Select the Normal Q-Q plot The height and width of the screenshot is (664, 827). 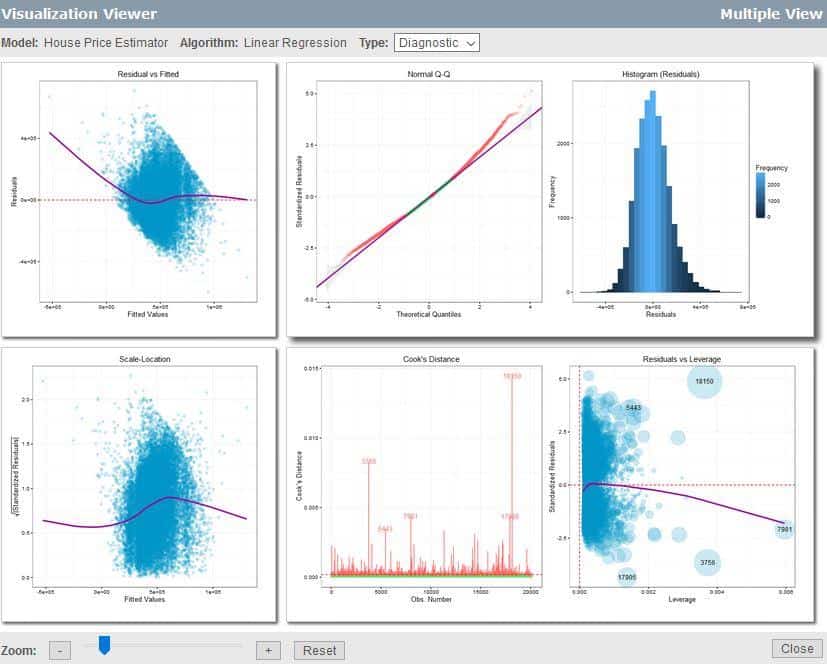coord(428,190)
